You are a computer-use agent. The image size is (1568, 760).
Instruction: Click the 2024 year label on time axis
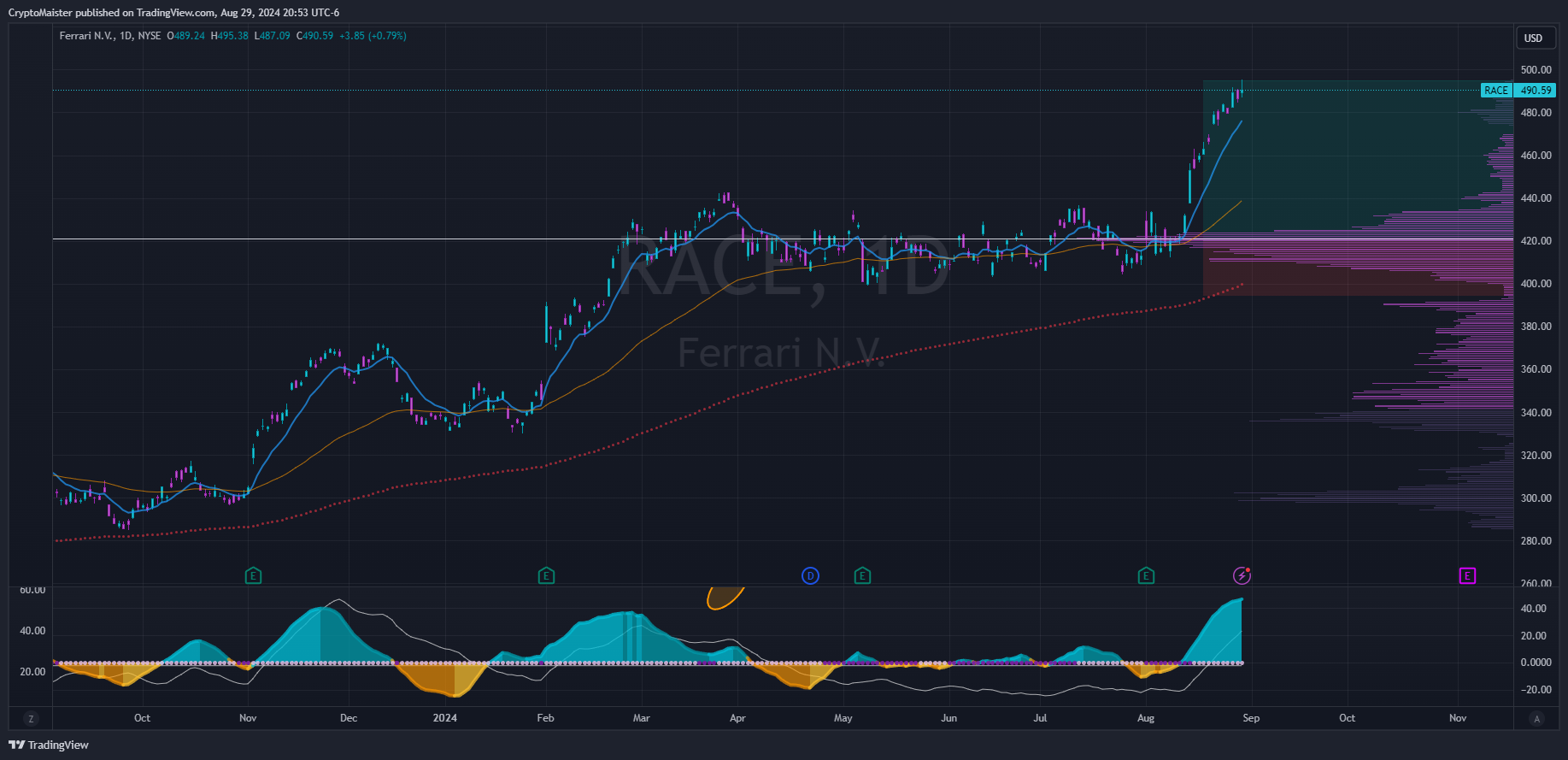pos(445,718)
